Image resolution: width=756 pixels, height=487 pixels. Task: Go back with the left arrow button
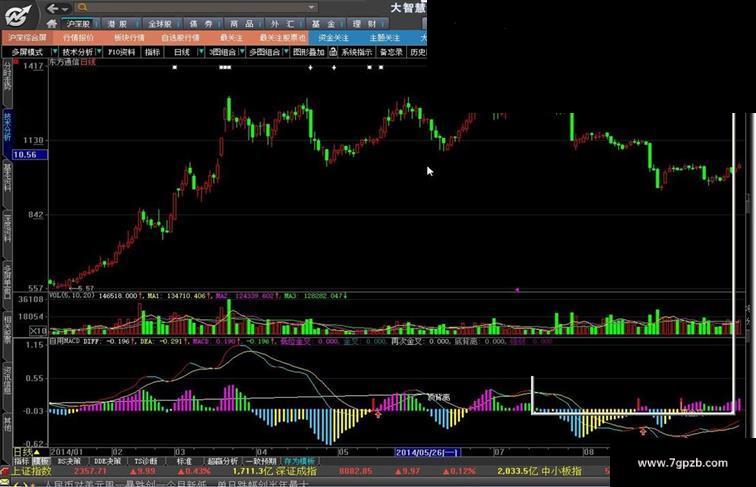pyautogui.click(x=53, y=8)
